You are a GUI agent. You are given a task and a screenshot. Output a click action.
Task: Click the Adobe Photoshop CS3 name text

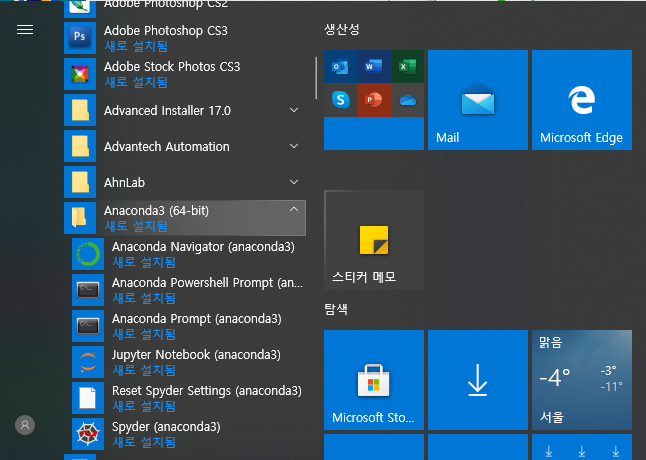click(166, 31)
